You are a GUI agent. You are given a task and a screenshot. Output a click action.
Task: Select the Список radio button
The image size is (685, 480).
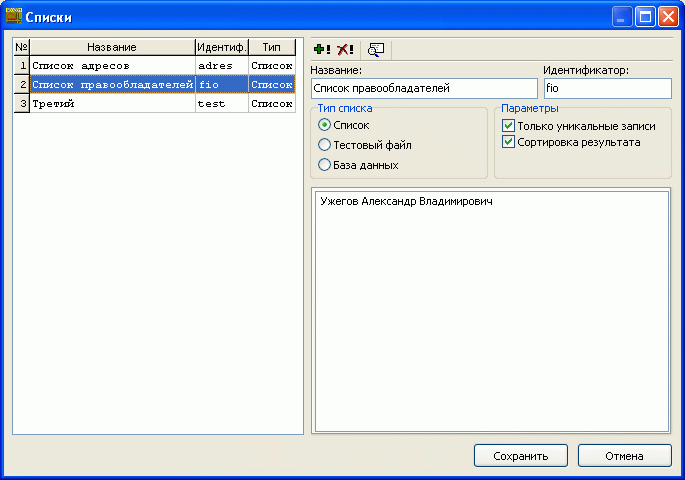(x=325, y=125)
